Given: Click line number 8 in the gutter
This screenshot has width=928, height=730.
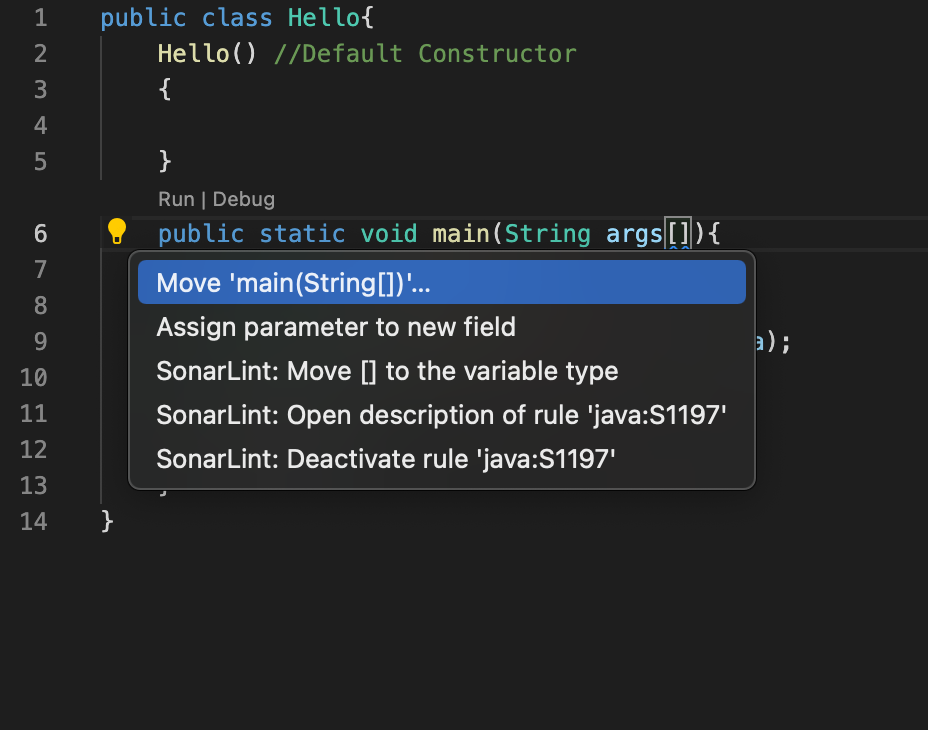Looking at the screenshot, I should click(40, 305).
